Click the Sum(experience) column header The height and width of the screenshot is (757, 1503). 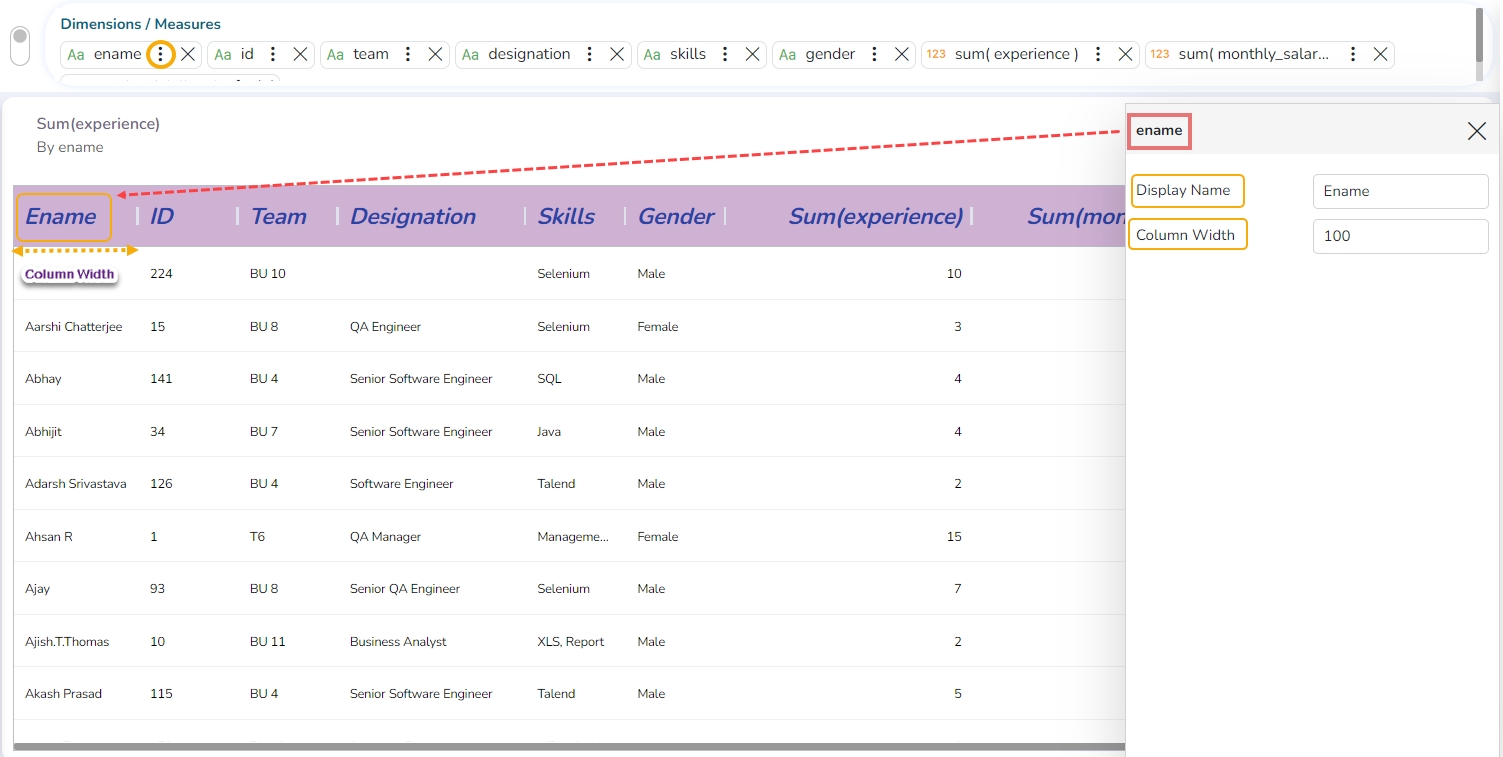(875, 217)
